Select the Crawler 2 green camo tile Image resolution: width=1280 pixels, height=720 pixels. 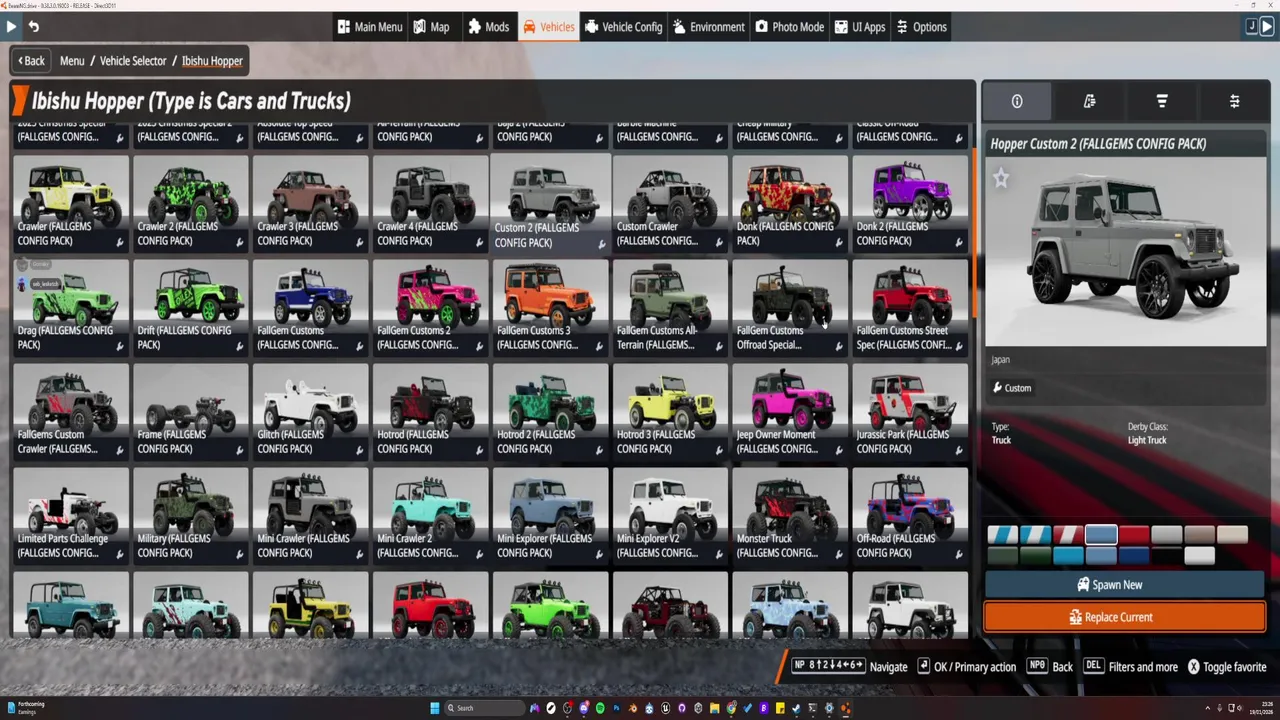[190, 203]
